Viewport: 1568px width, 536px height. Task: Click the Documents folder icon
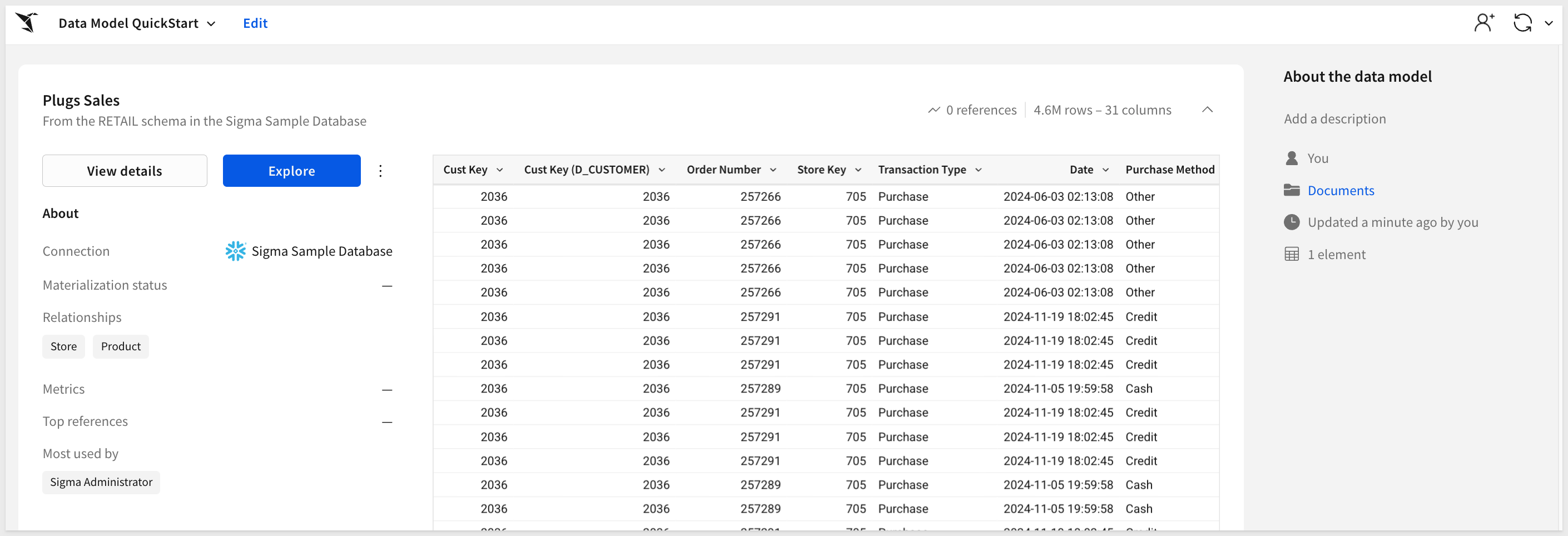(1292, 190)
